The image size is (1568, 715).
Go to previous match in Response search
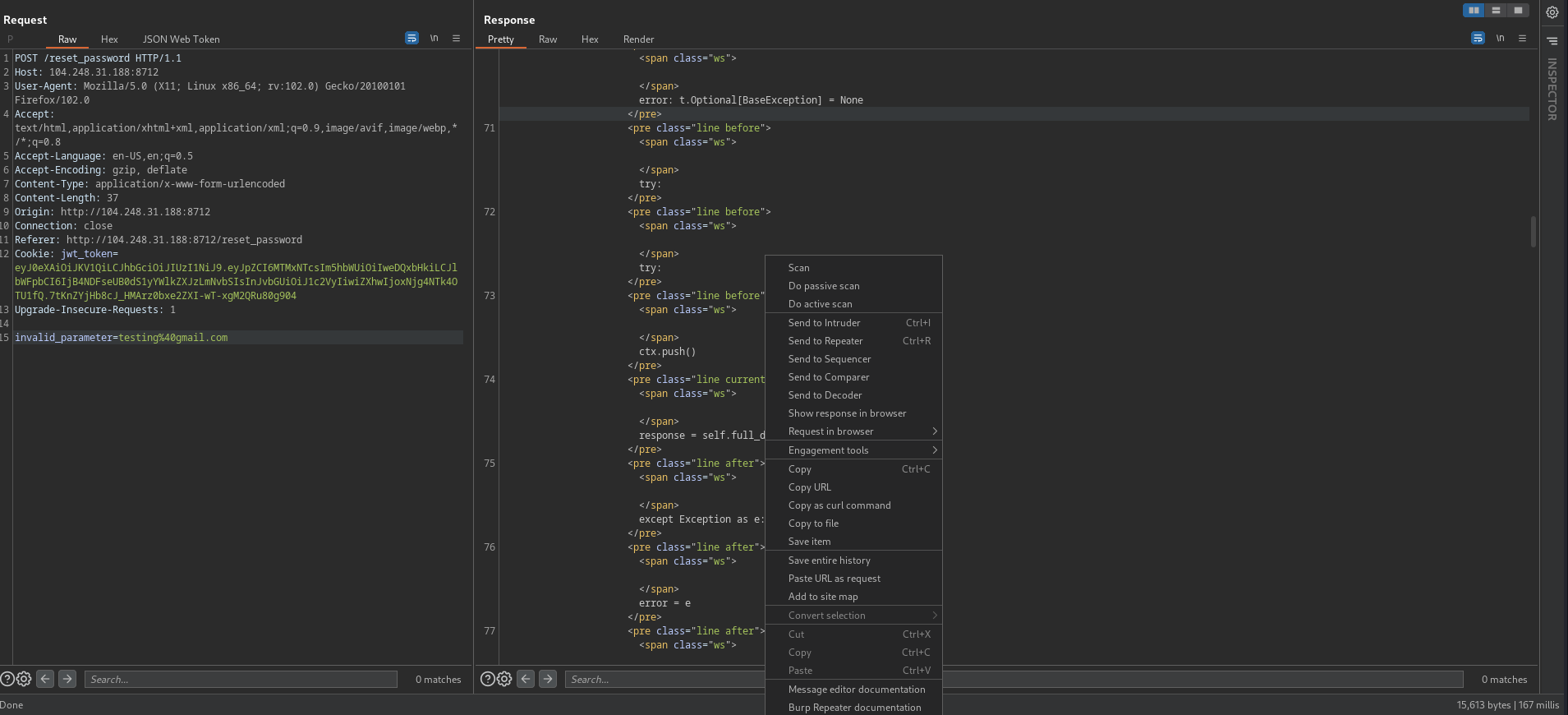click(526, 679)
